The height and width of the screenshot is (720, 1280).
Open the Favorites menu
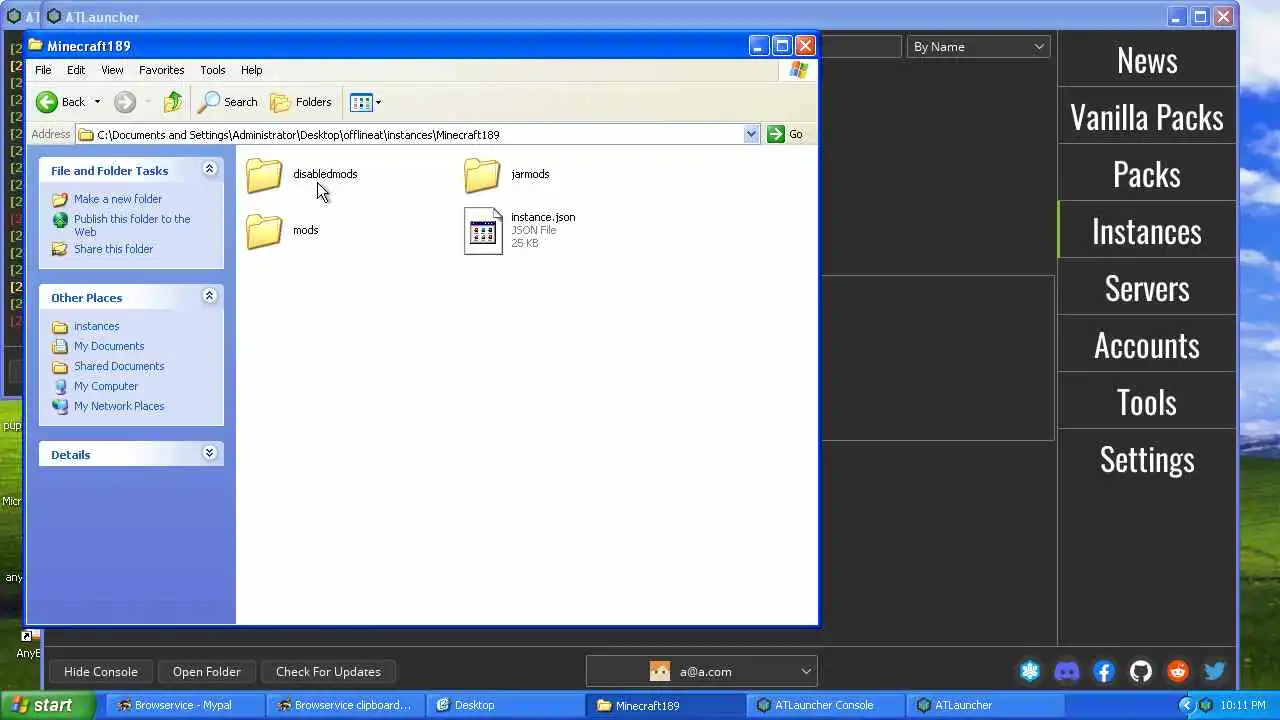[x=161, y=70]
